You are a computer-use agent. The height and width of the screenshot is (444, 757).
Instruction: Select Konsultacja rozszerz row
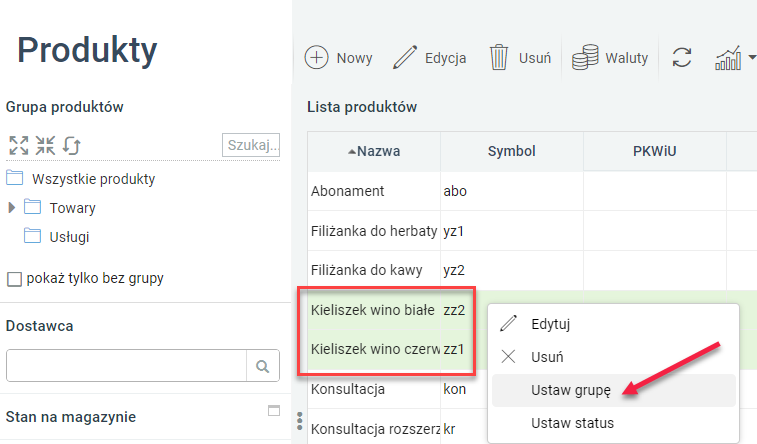click(x=375, y=429)
